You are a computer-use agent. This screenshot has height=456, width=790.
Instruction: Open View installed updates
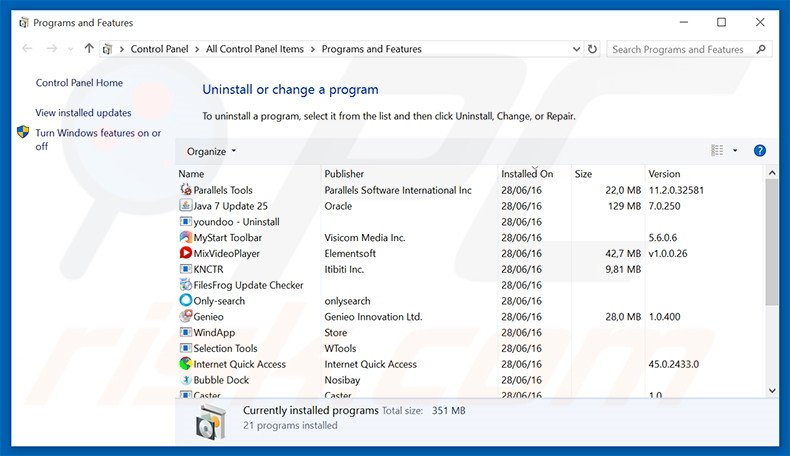(x=83, y=113)
